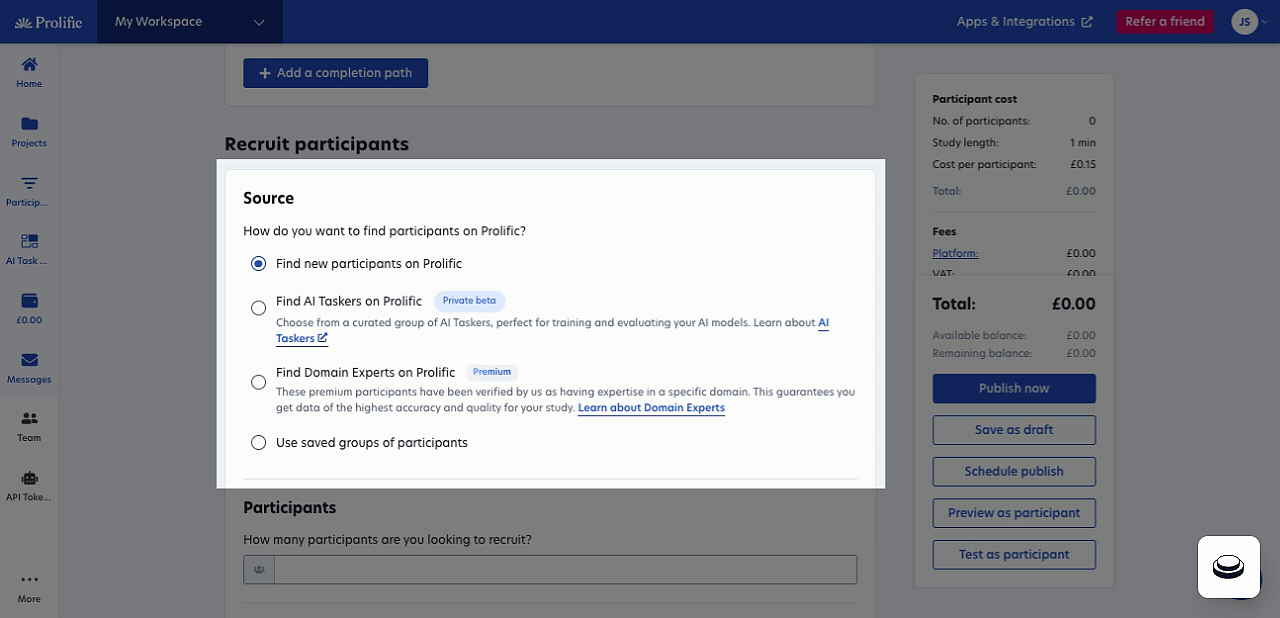
Task: Click the Cost per participant value £0.15
Action: [x=1081, y=164]
